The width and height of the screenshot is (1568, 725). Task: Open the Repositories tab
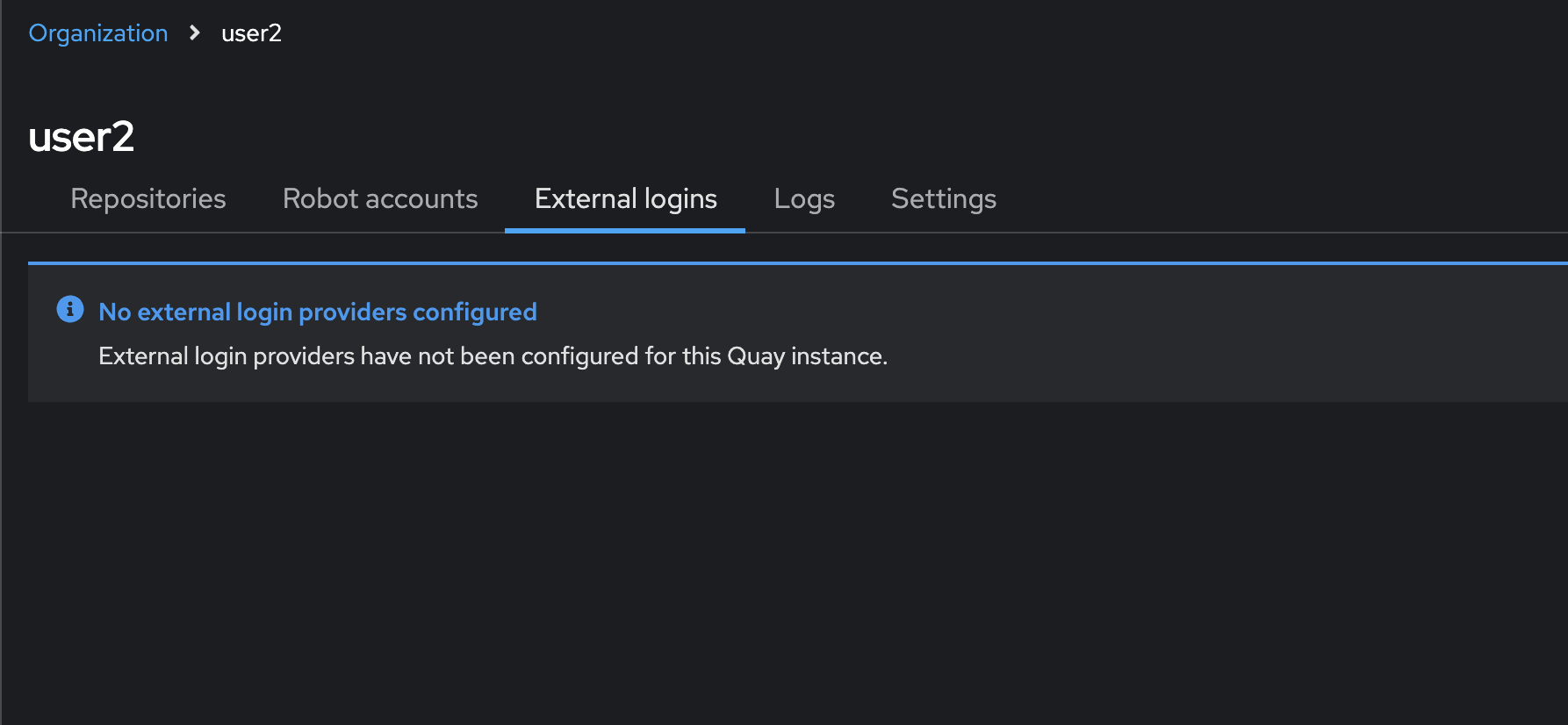(148, 199)
